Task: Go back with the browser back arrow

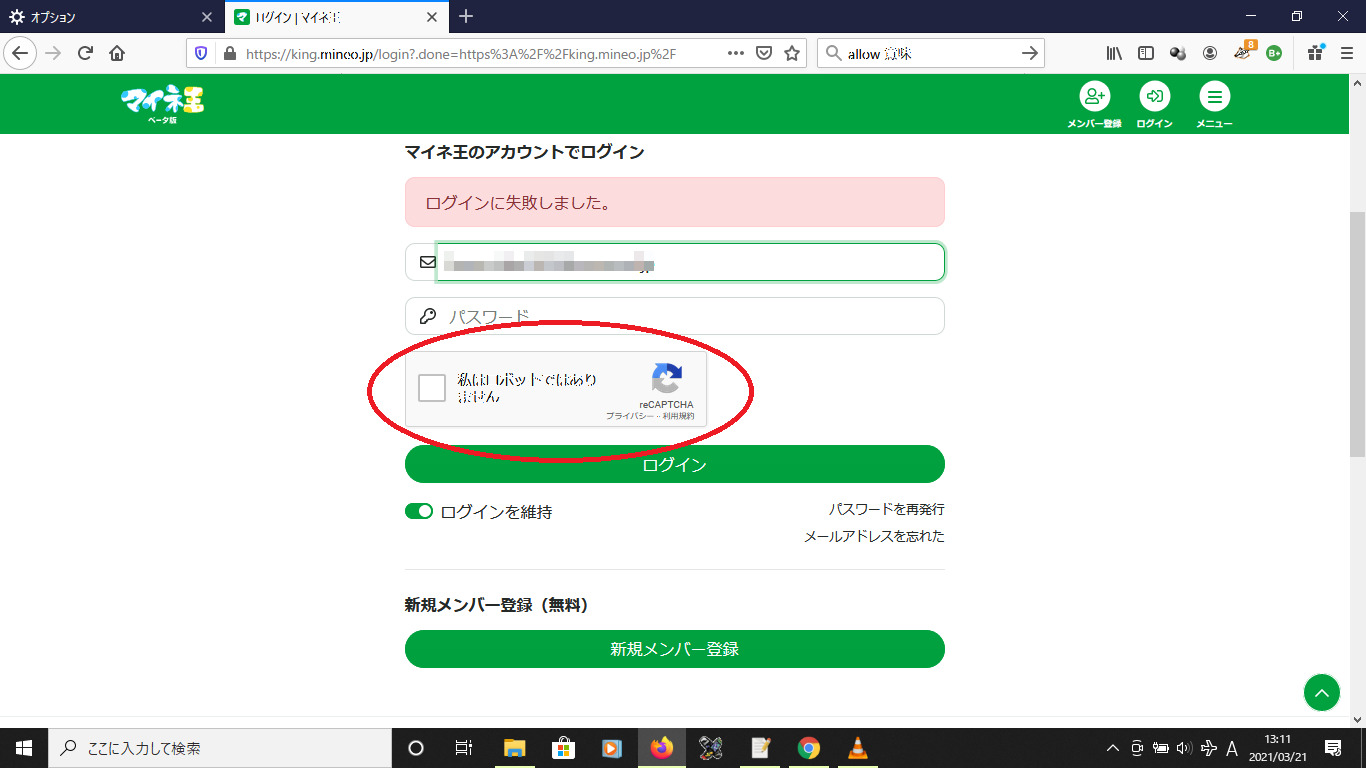Action: pyautogui.click(x=22, y=53)
